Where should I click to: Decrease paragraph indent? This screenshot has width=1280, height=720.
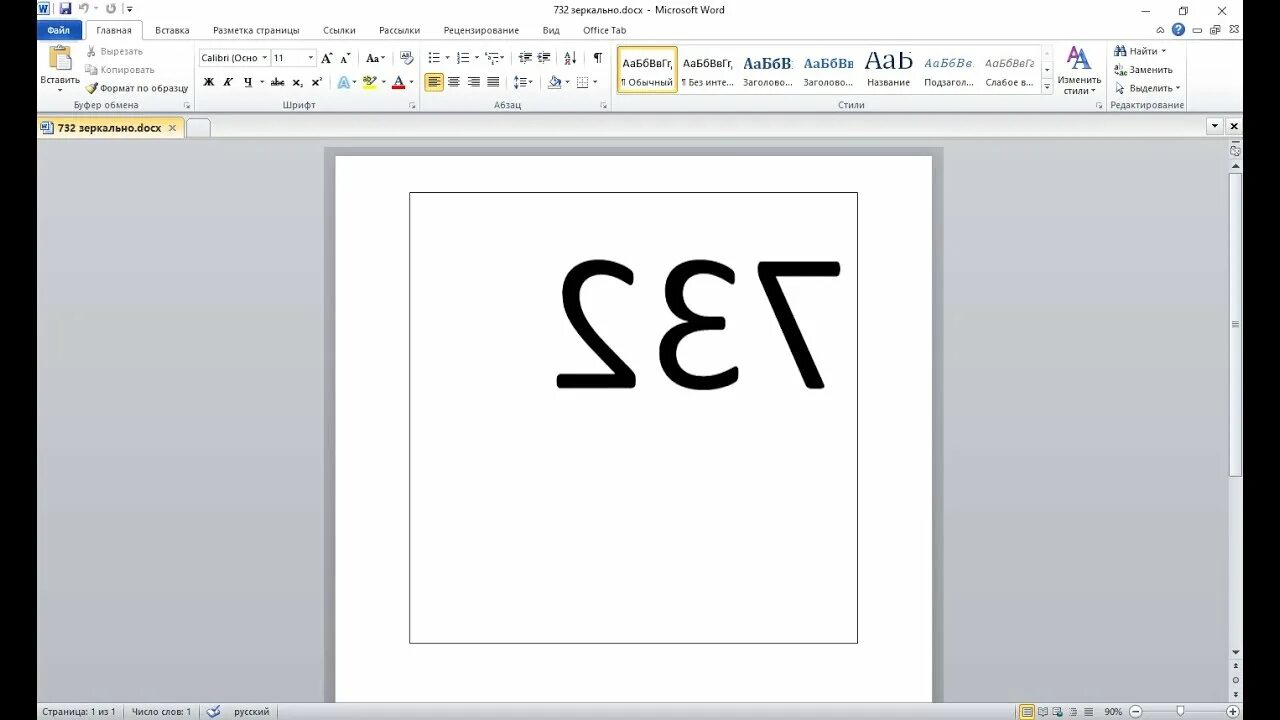(525, 58)
